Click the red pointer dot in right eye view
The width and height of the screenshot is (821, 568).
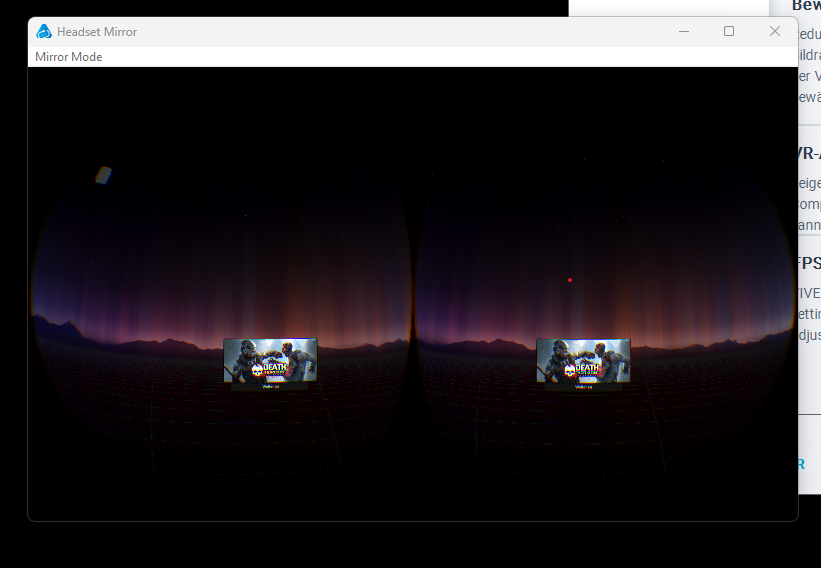click(x=570, y=280)
